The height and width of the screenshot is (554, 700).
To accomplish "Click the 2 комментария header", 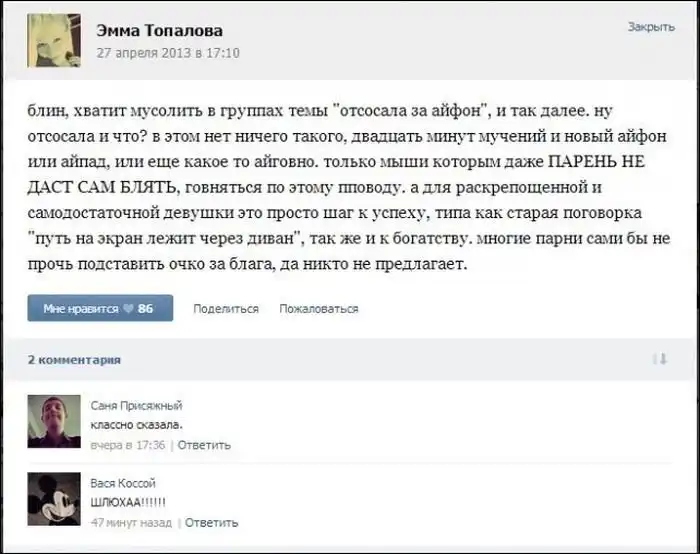I will pos(74,360).
